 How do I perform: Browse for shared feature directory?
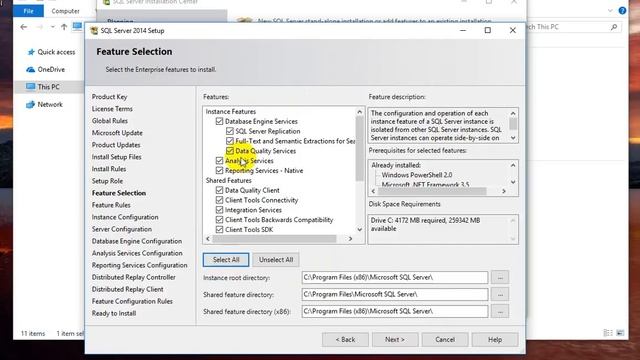point(500,294)
